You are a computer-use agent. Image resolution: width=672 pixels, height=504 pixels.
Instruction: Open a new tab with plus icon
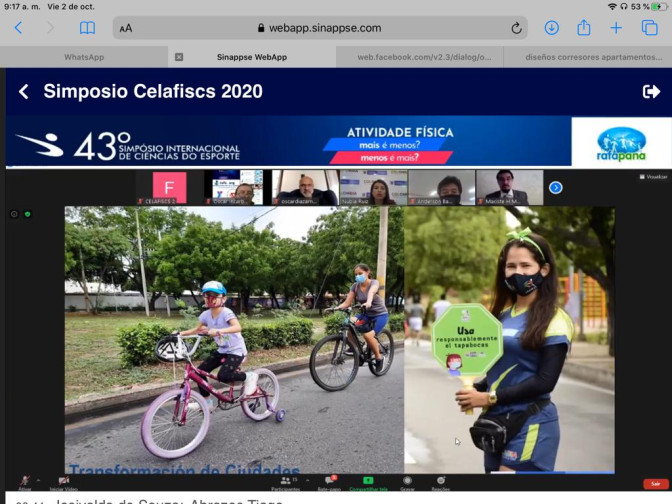tap(616, 28)
